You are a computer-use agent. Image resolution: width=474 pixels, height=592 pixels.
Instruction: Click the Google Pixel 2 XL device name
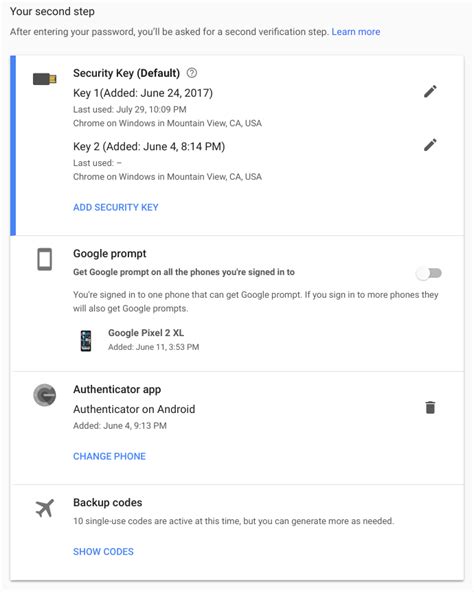(146, 333)
